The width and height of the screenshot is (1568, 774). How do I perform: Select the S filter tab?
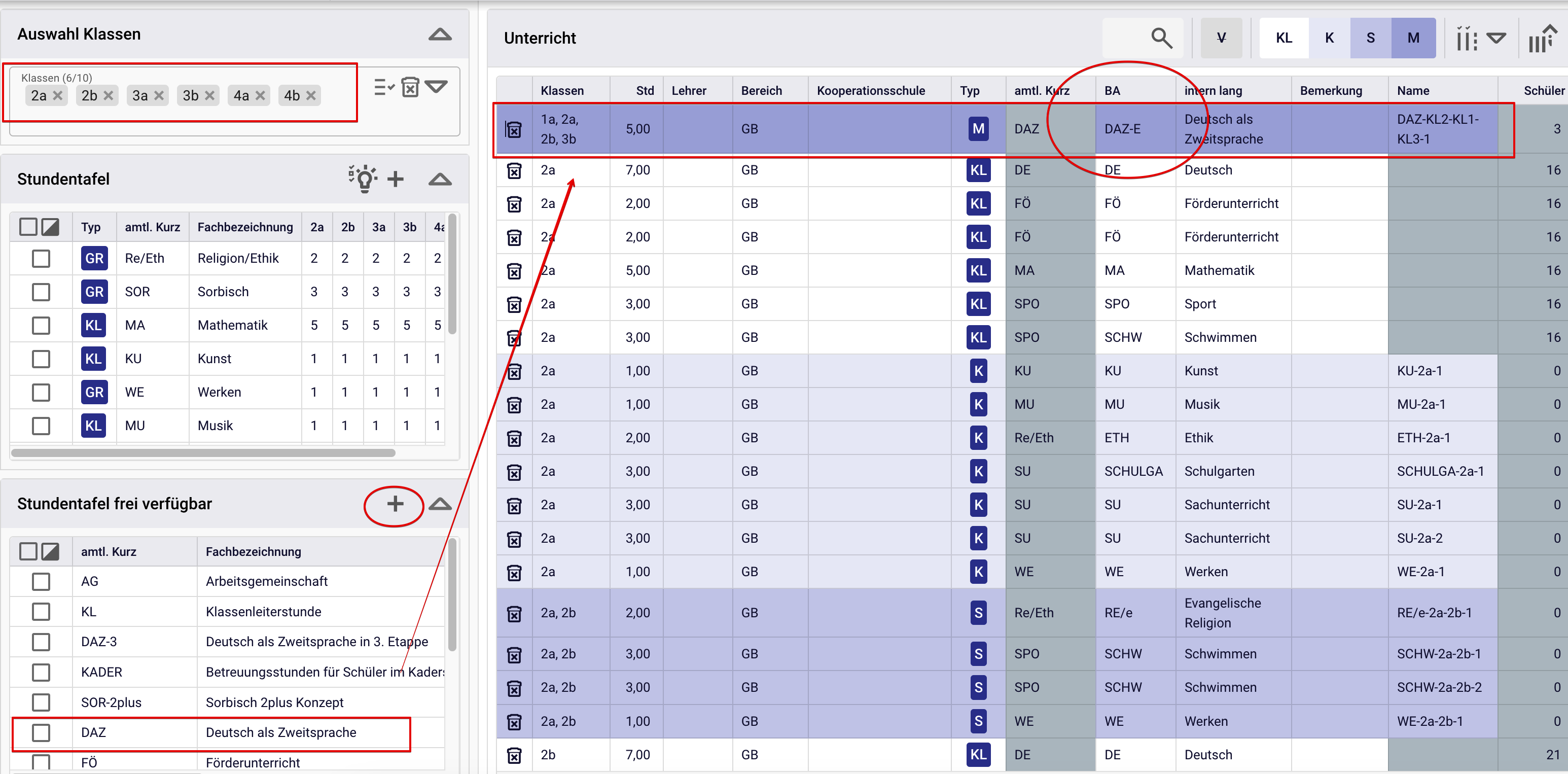tap(1370, 39)
